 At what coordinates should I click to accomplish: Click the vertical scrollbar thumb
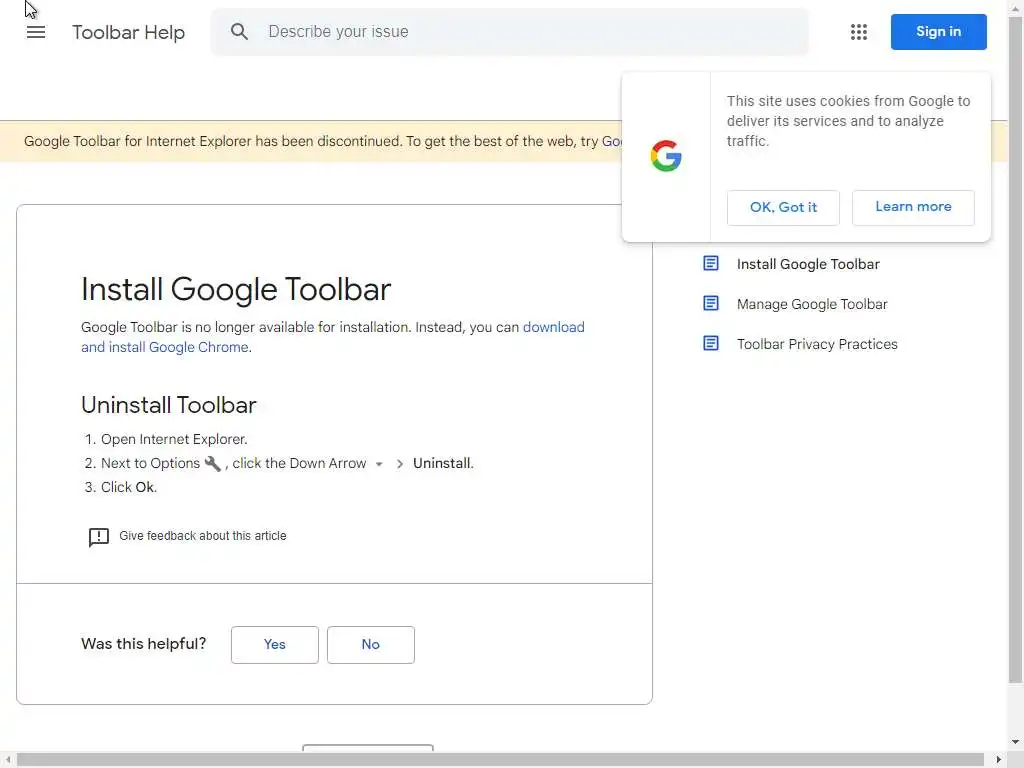tap(1016, 350)
